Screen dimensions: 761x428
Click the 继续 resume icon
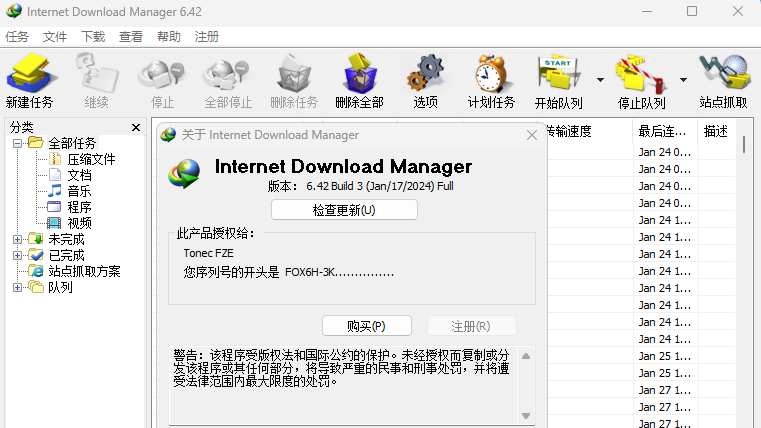97,73
